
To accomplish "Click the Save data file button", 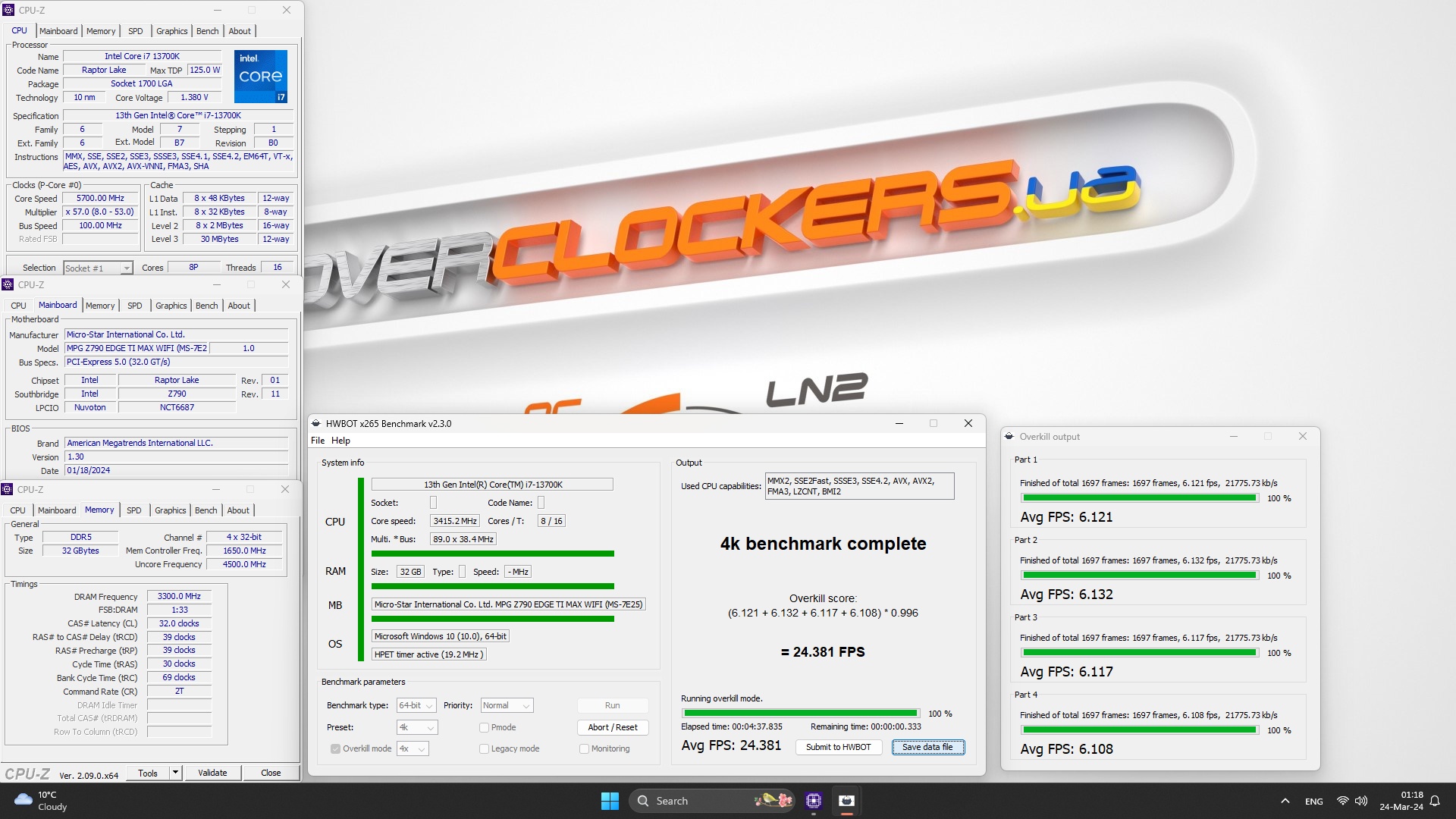I will click(927, 747).
